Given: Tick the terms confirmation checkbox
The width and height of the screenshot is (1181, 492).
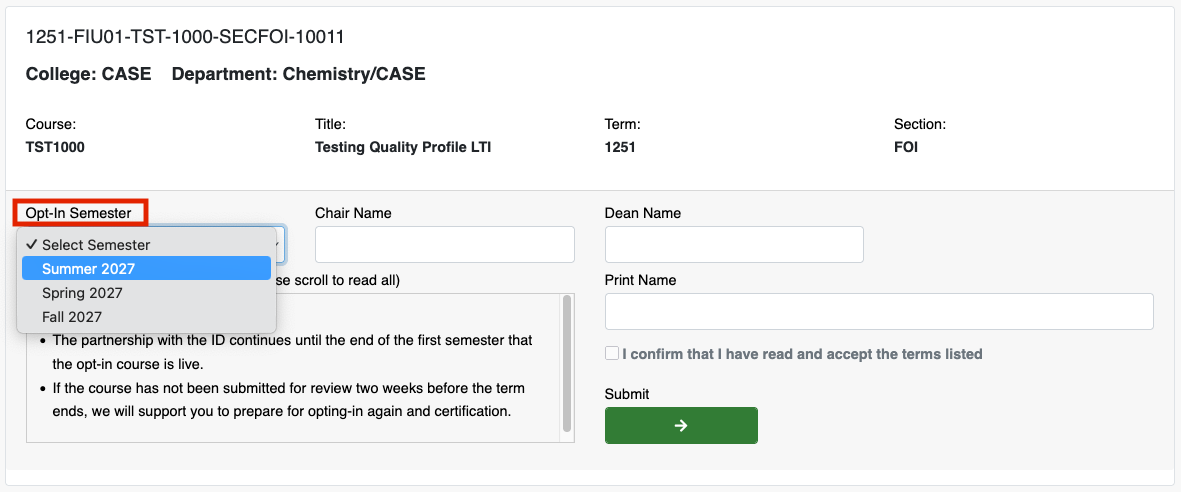Looking at the screenshot, I should [612, 353].
